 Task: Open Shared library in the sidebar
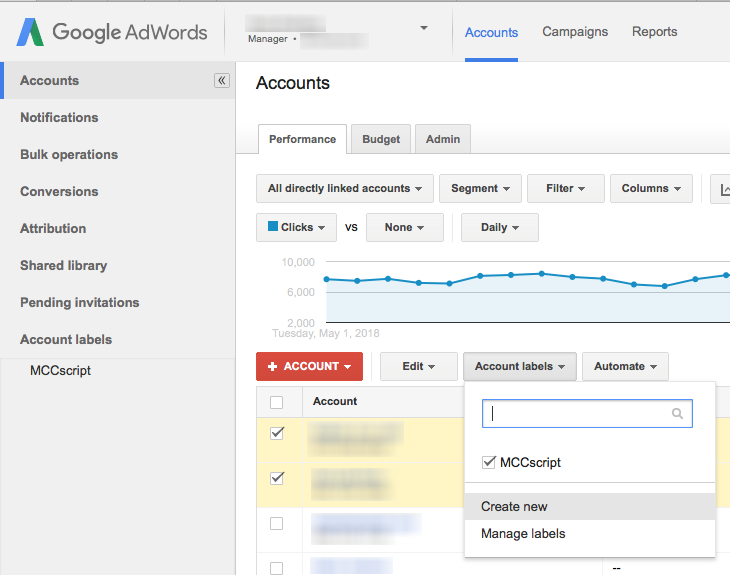coord(63,265)
